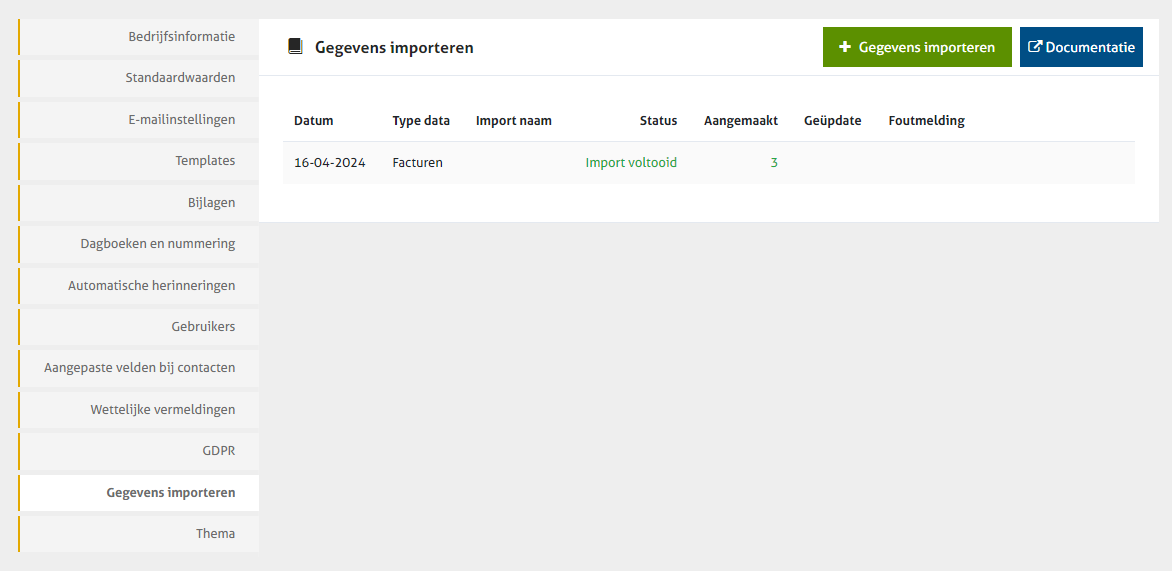Open Aangepaste velden bij contacten
The width and height of the screenshot is (1172, 571).
[x=140, y=368]
